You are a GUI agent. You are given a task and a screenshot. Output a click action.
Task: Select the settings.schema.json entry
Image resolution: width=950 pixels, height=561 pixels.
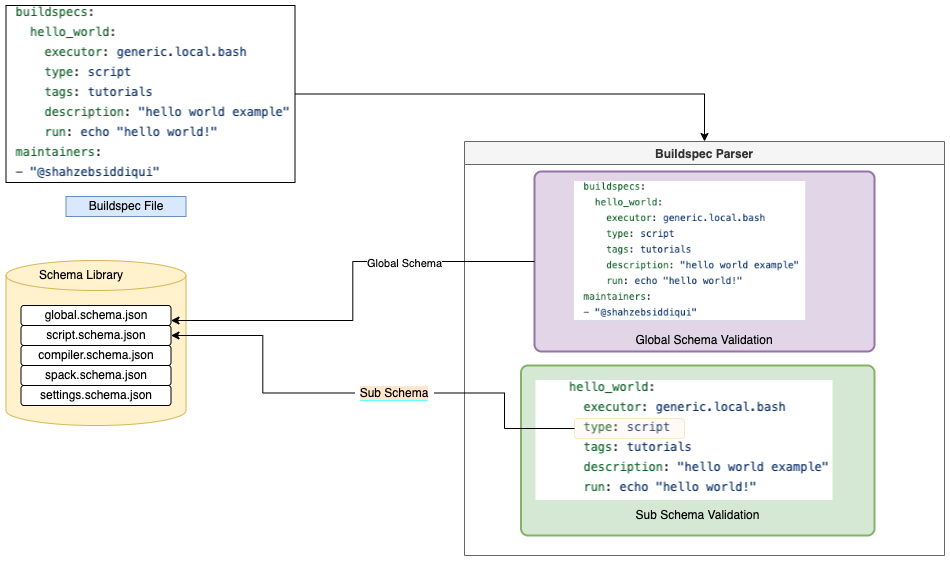coord(96,395)
